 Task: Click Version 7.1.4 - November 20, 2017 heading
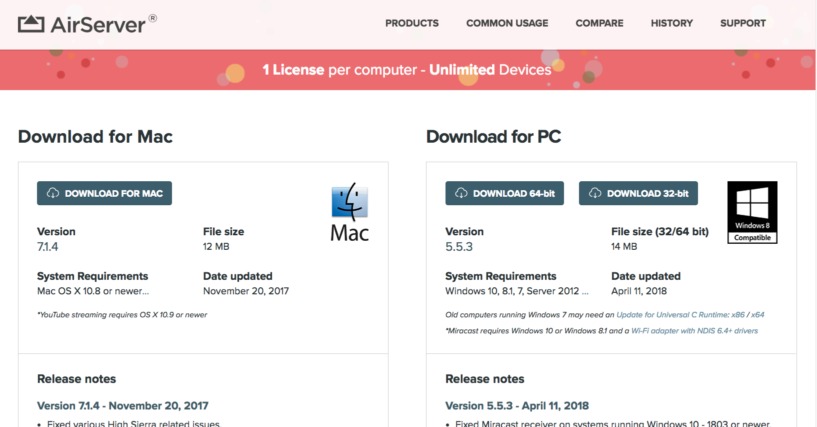[x=122, y=406]
